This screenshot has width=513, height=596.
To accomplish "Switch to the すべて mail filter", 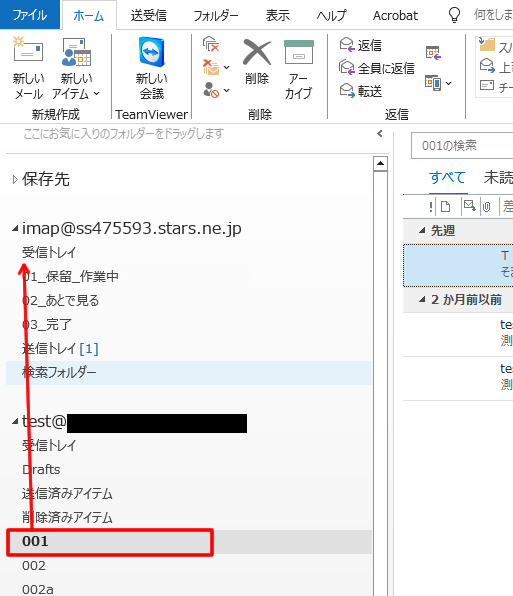I will [x=447, y=178].
